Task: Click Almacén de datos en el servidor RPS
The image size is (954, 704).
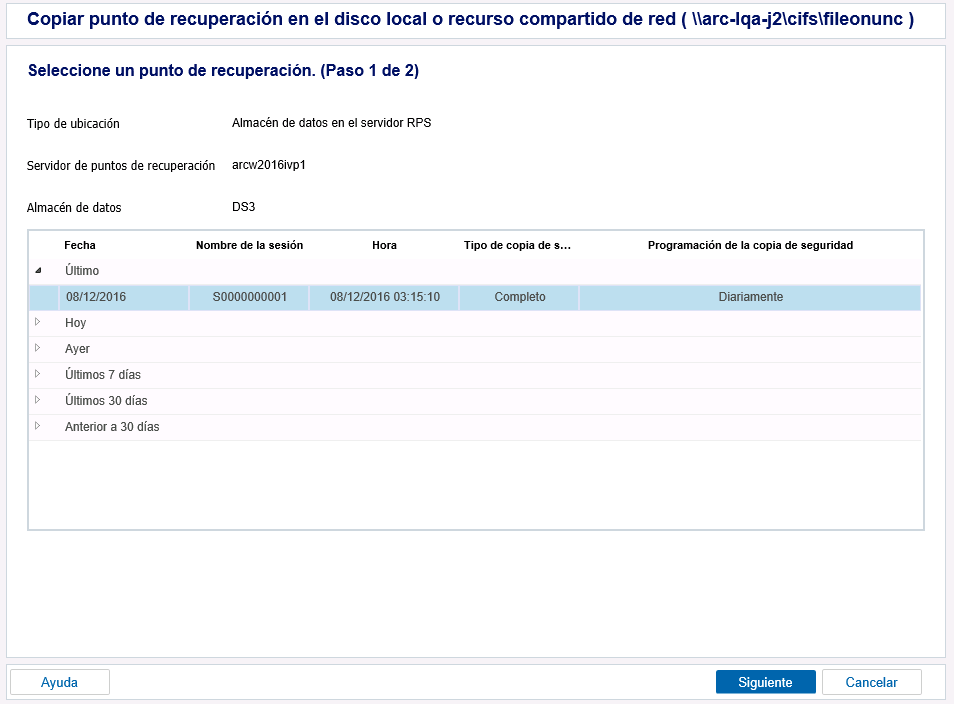Action: click(332, 123)
